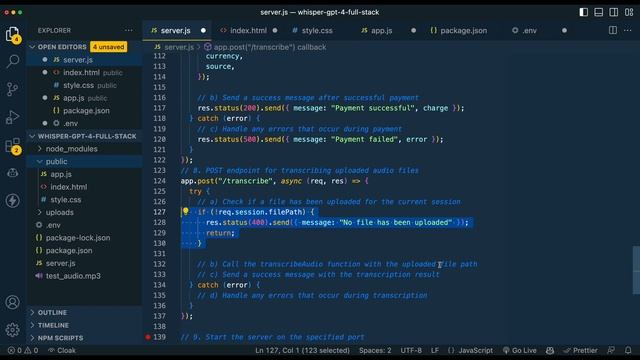
Task: Open editor more actions ellipsis
Action: point(628,30)
